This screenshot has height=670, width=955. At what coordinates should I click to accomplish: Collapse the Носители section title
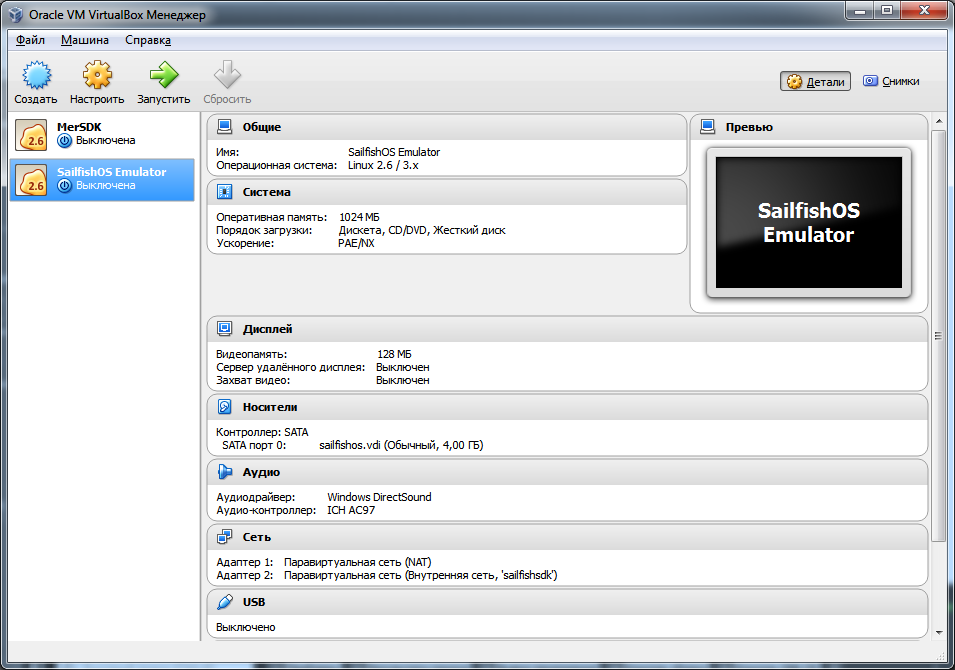click(269, 407)
